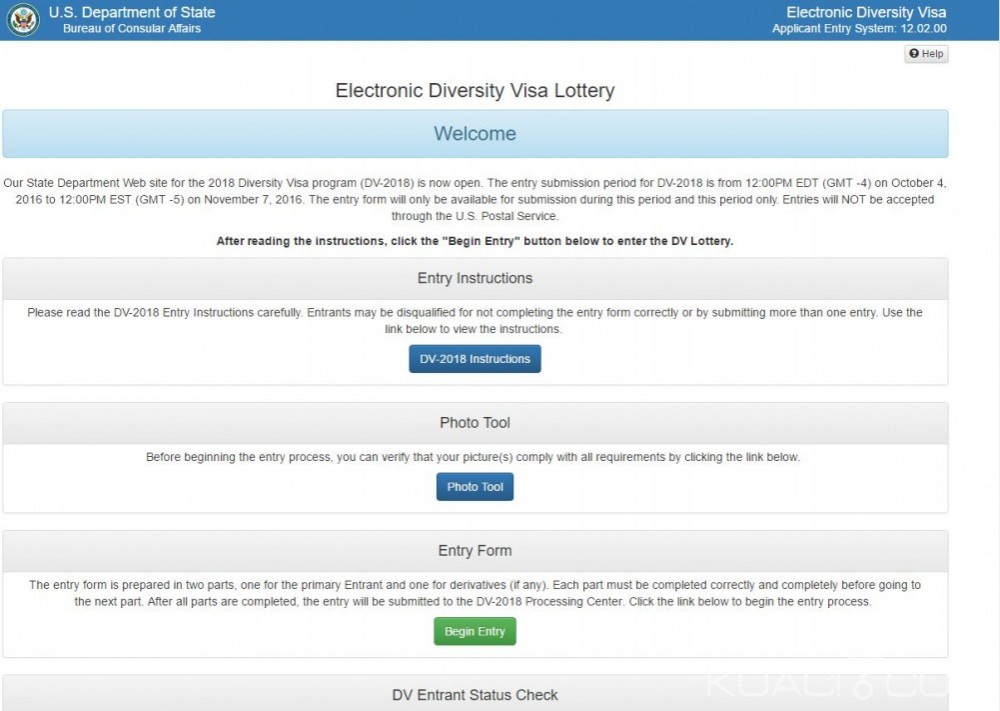The width and height of the screenshot is (1000, 711).
Task: Open the Help button label
Action: click(x=932, y=54)
